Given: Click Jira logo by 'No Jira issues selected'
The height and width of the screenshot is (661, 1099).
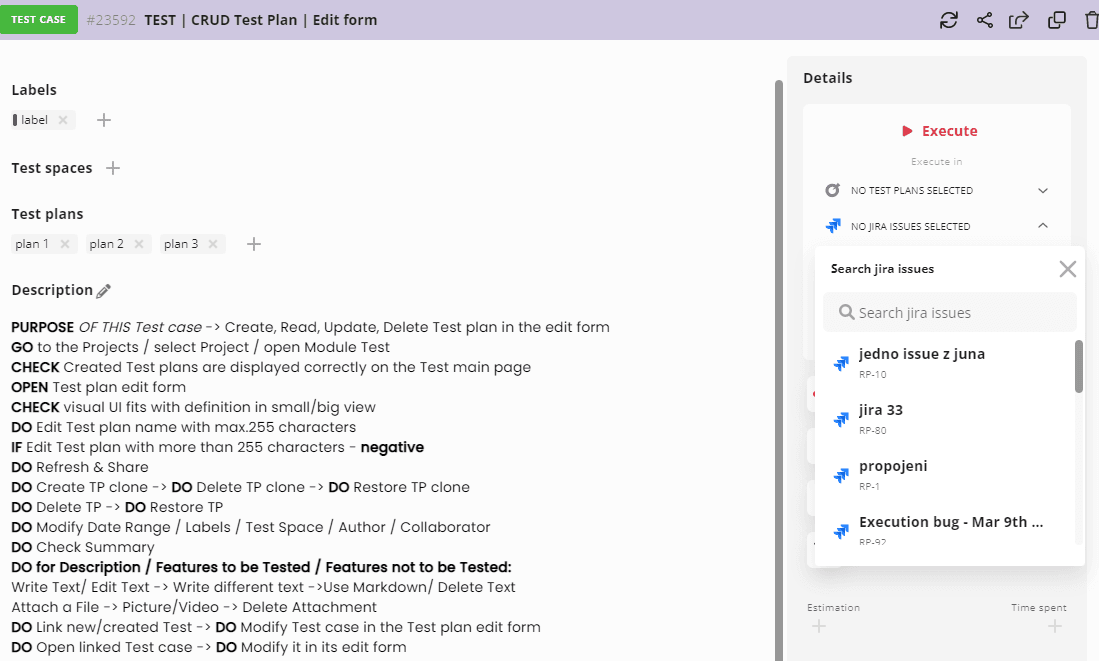Looking at the screenshot, I should pyautogui.click(x=833, y=226).
